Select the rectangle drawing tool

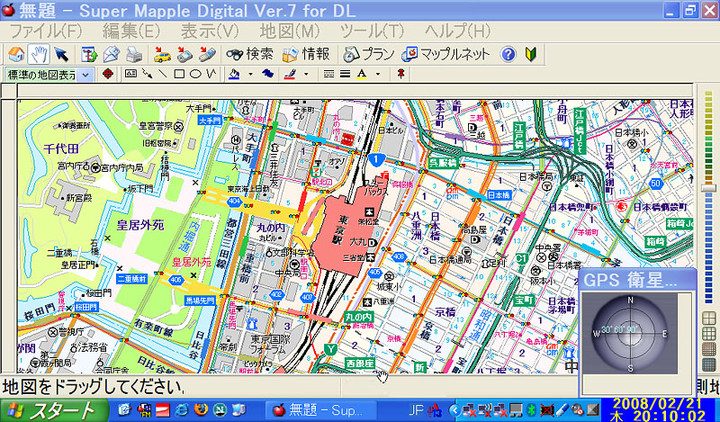179,73
